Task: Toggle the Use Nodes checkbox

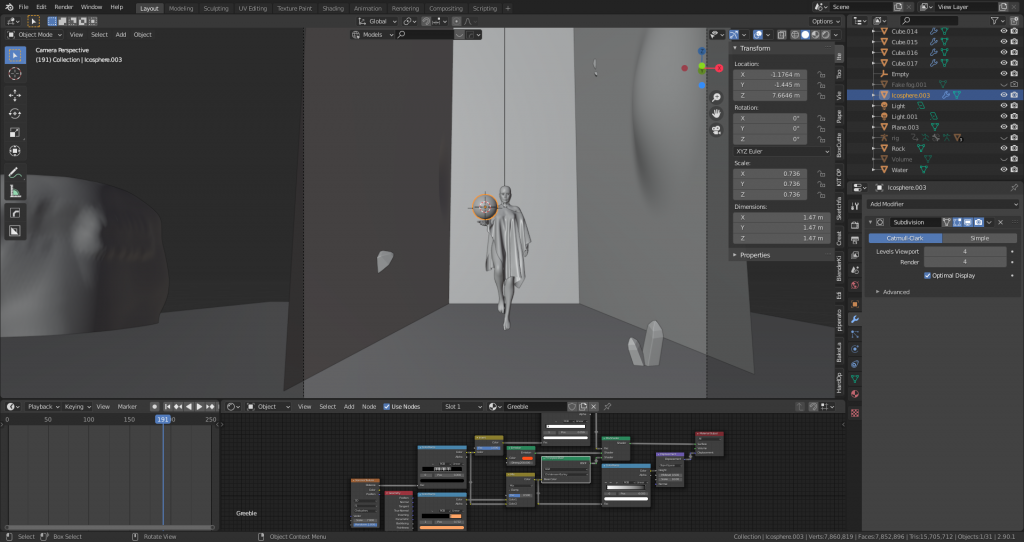Action: click(387, 407)
